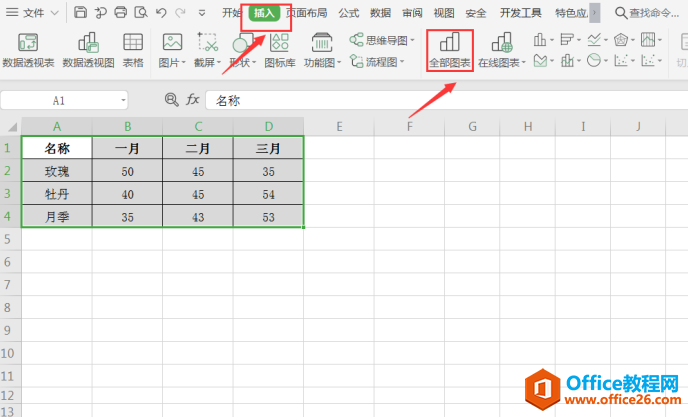This screenshot has width=688, height=417.
Task: Click the Print icon in quick access toolbar
Action: (120, 12)
